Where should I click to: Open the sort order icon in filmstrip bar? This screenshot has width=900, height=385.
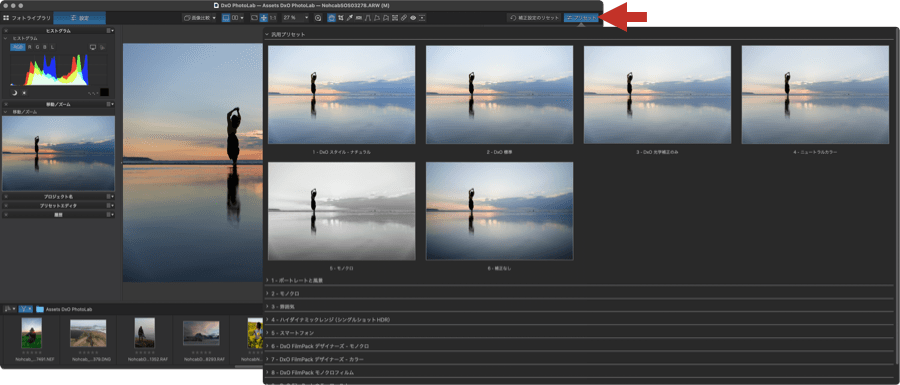[10, 309]
